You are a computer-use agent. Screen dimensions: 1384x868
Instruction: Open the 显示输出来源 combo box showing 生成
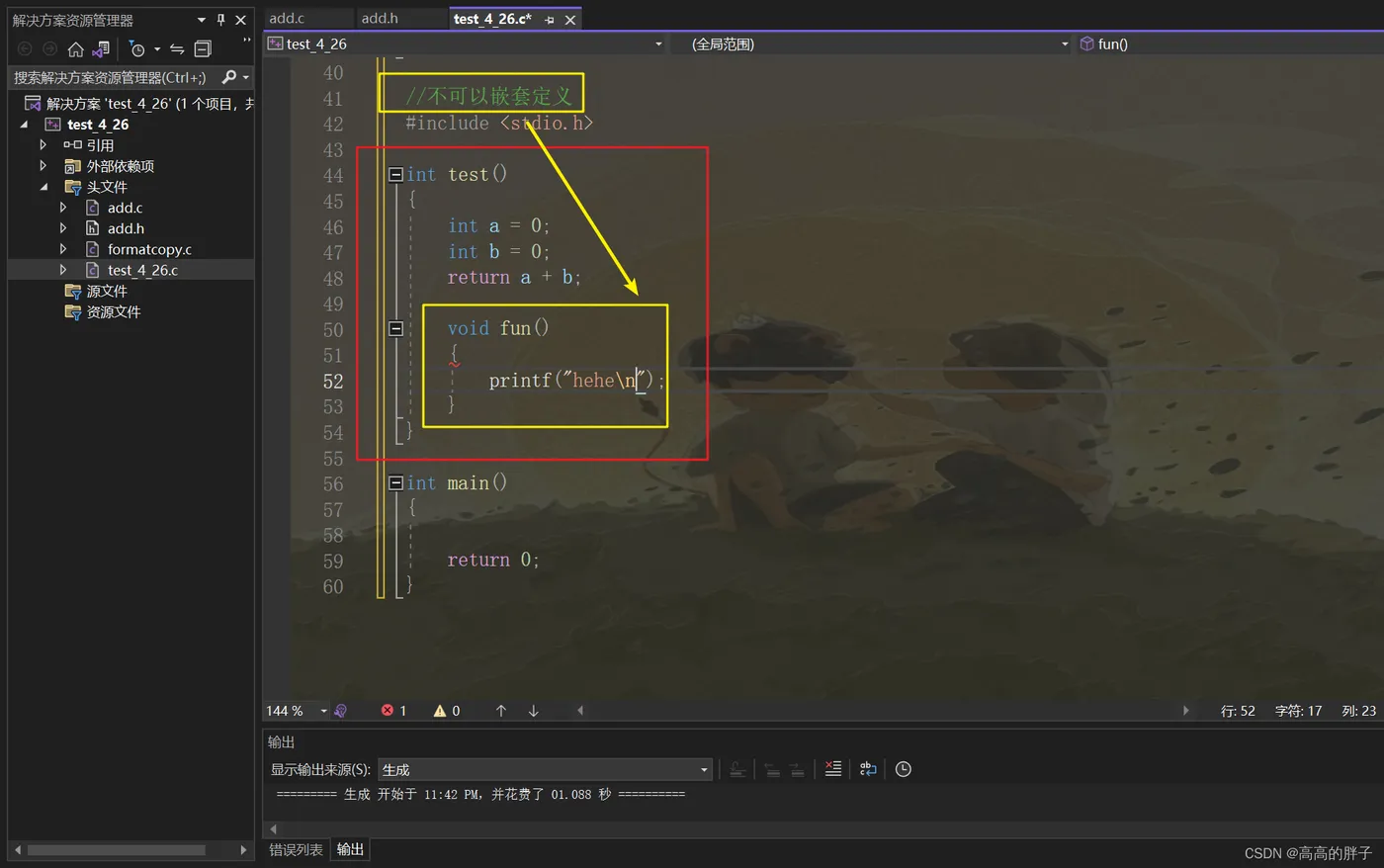coord(545,769)
